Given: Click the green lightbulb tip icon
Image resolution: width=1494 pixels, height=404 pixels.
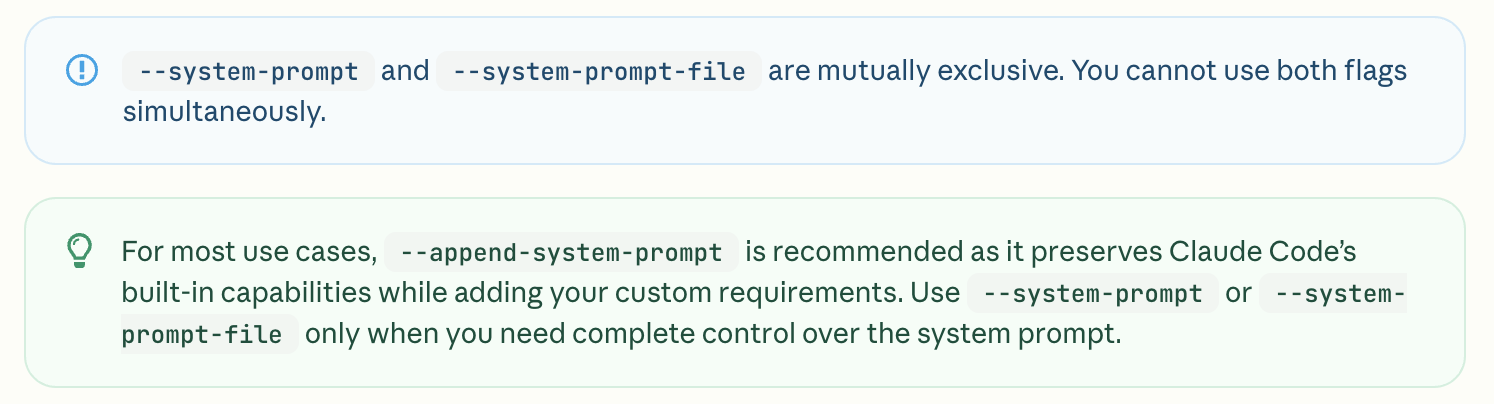Looking at the screenshot, I should pos(79,250).
